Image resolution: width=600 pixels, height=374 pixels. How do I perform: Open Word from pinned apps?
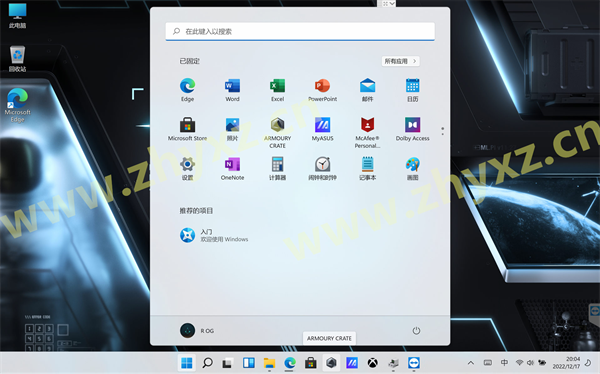232,90
